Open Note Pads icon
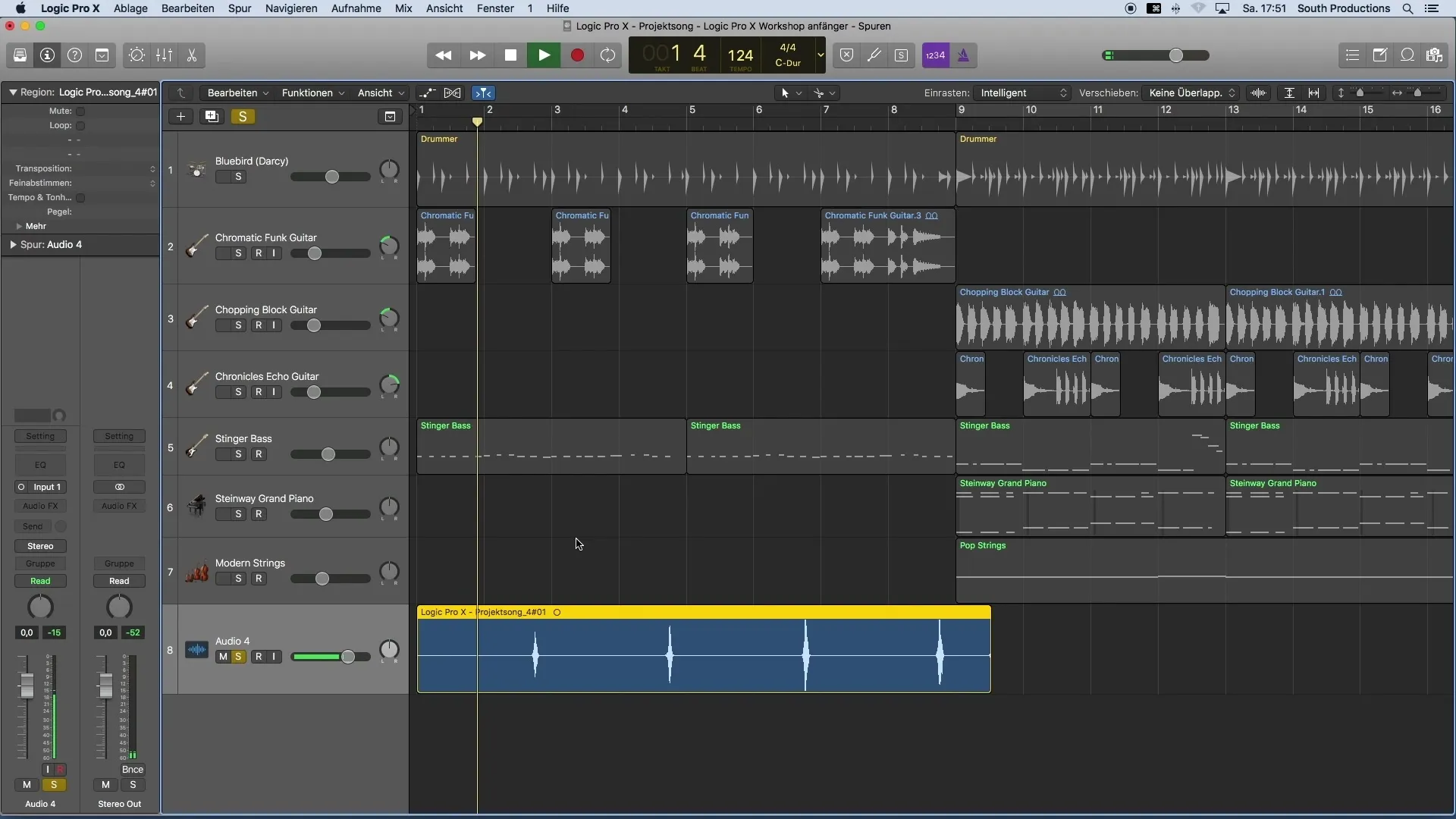Screen dimensions: 1456x819 pos(1380,55)
